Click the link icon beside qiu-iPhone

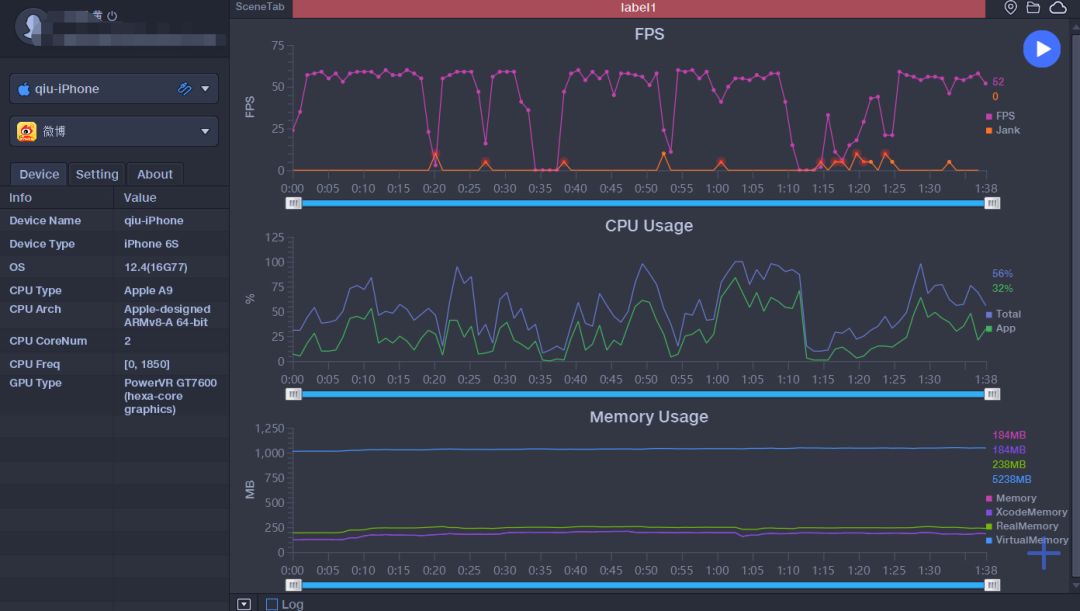(x=184, y=88)
